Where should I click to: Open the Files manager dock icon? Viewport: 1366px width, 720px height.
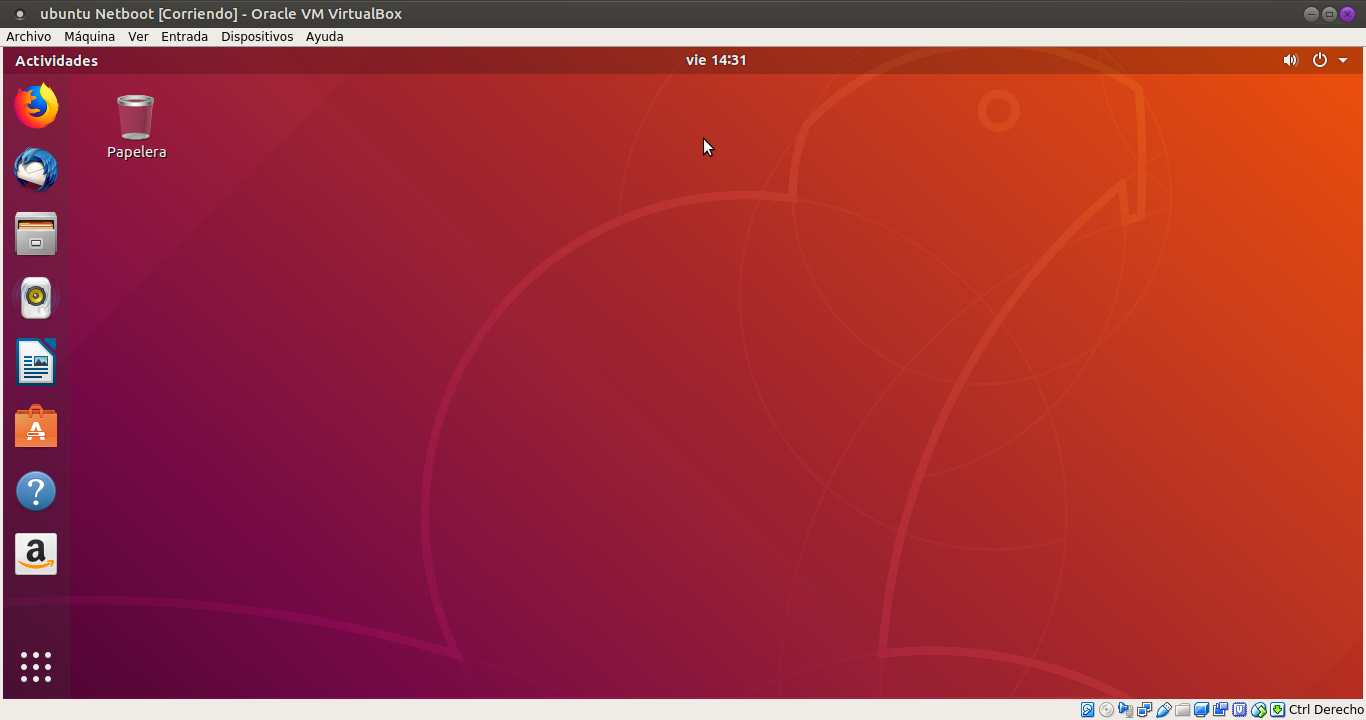pyautogui.click(x=36, y=234)
